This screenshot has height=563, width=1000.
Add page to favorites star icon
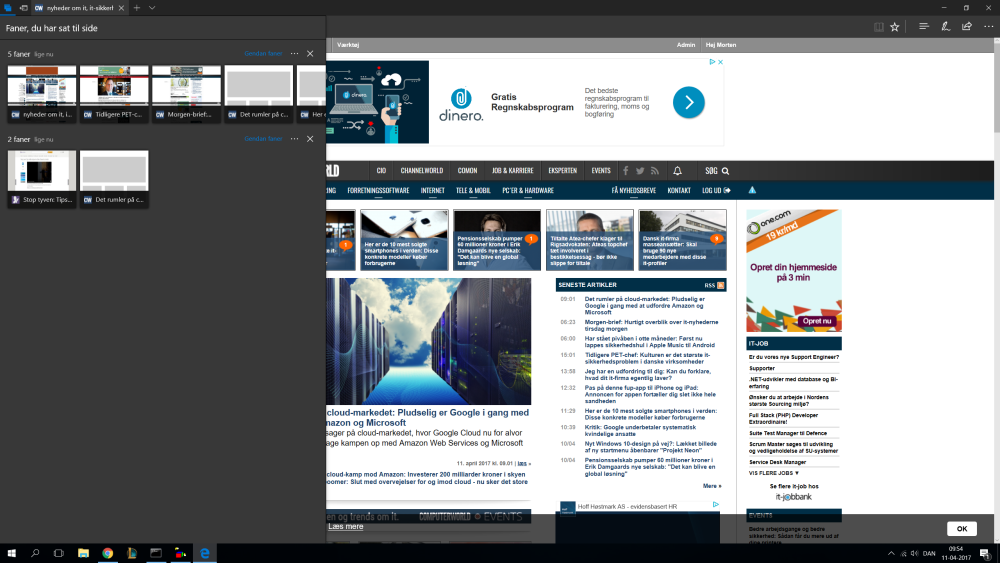pos(895,27)
